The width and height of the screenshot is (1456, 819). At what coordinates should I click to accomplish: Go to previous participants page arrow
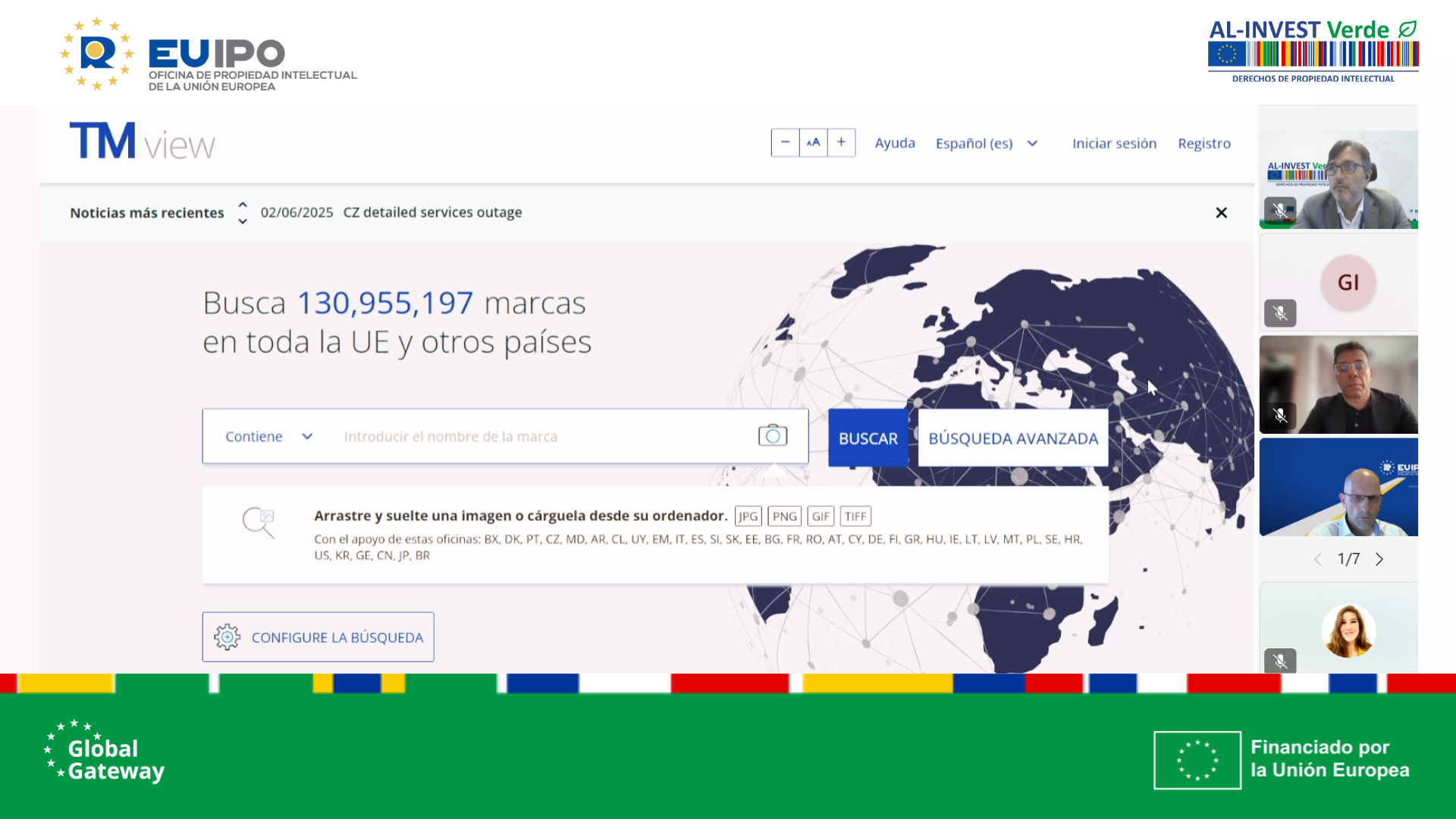click(x=1318, y=559)
